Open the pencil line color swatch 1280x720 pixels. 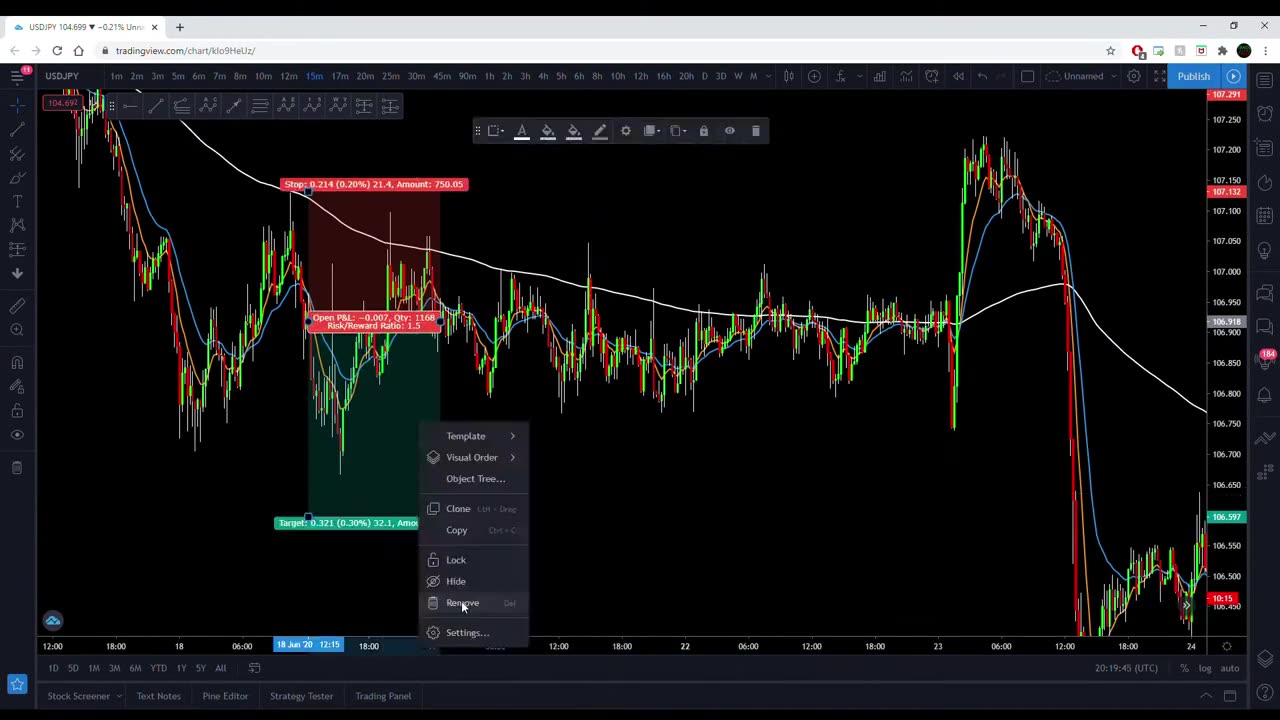coord(600,131)
